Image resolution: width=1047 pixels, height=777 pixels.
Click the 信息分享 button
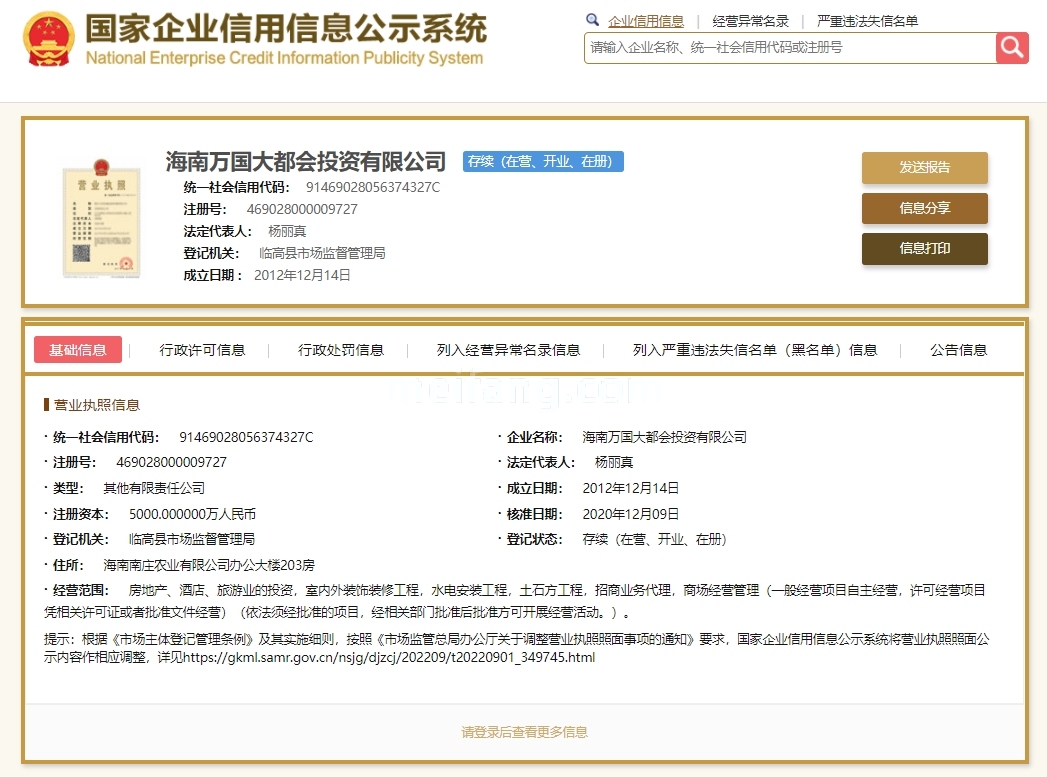tap(924, 208)
